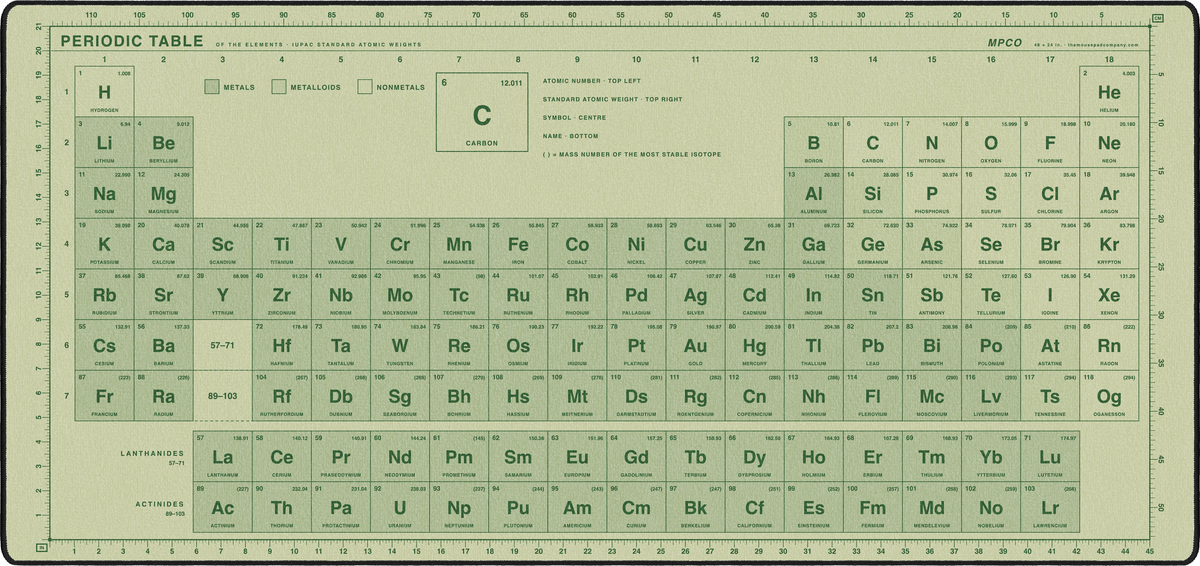
Task: Select the Oganesson (Og) cell
Action: [x=1109, y=396]
